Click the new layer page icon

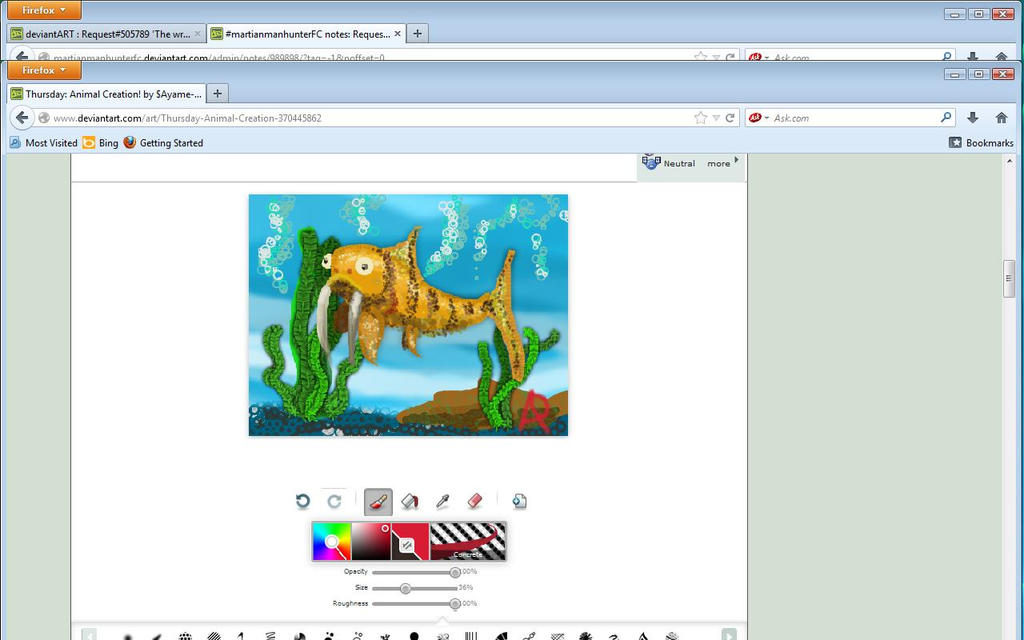pyautogui.click(x=519, y=501)
